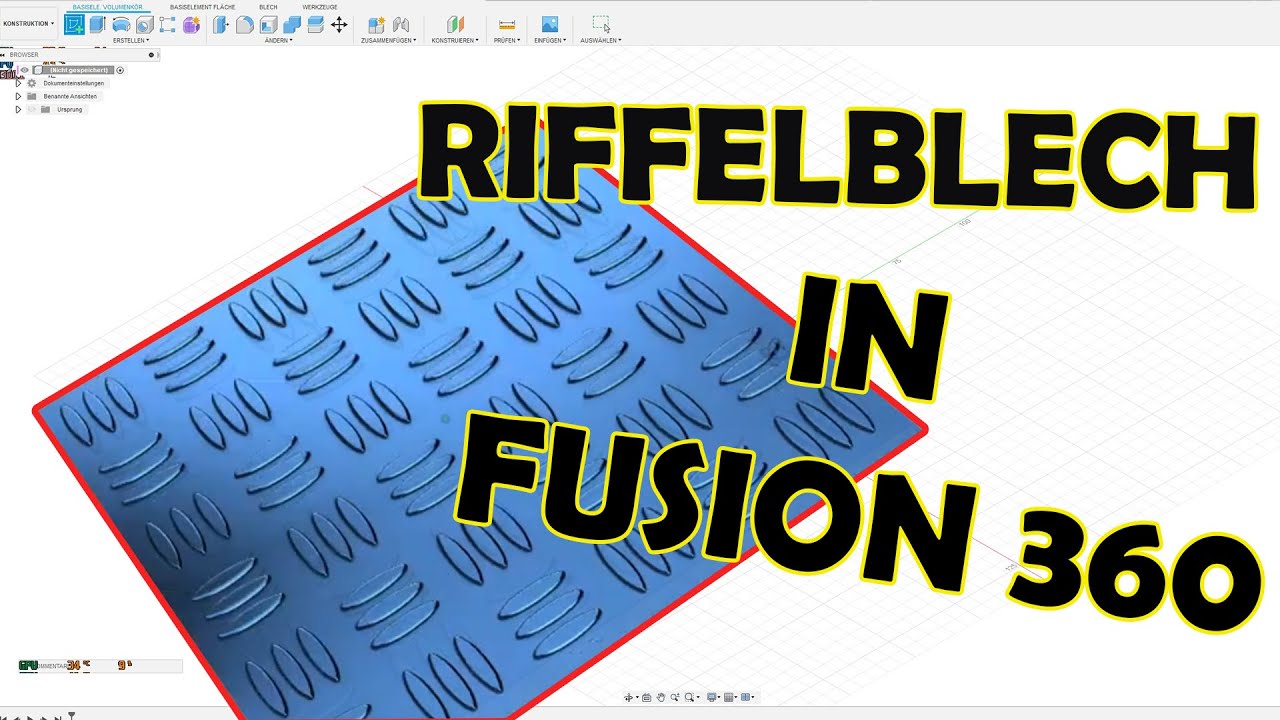Open the ERSTELLEN dropdown menu

point(131,40)
